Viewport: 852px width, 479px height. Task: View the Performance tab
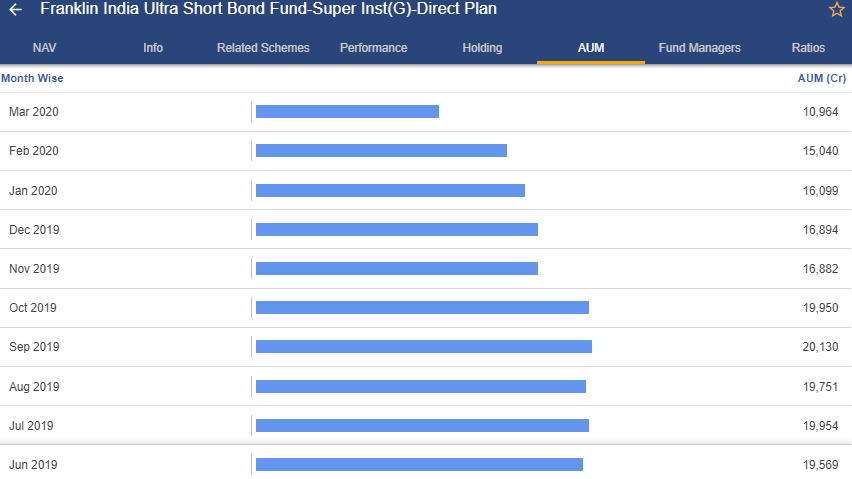374,48
